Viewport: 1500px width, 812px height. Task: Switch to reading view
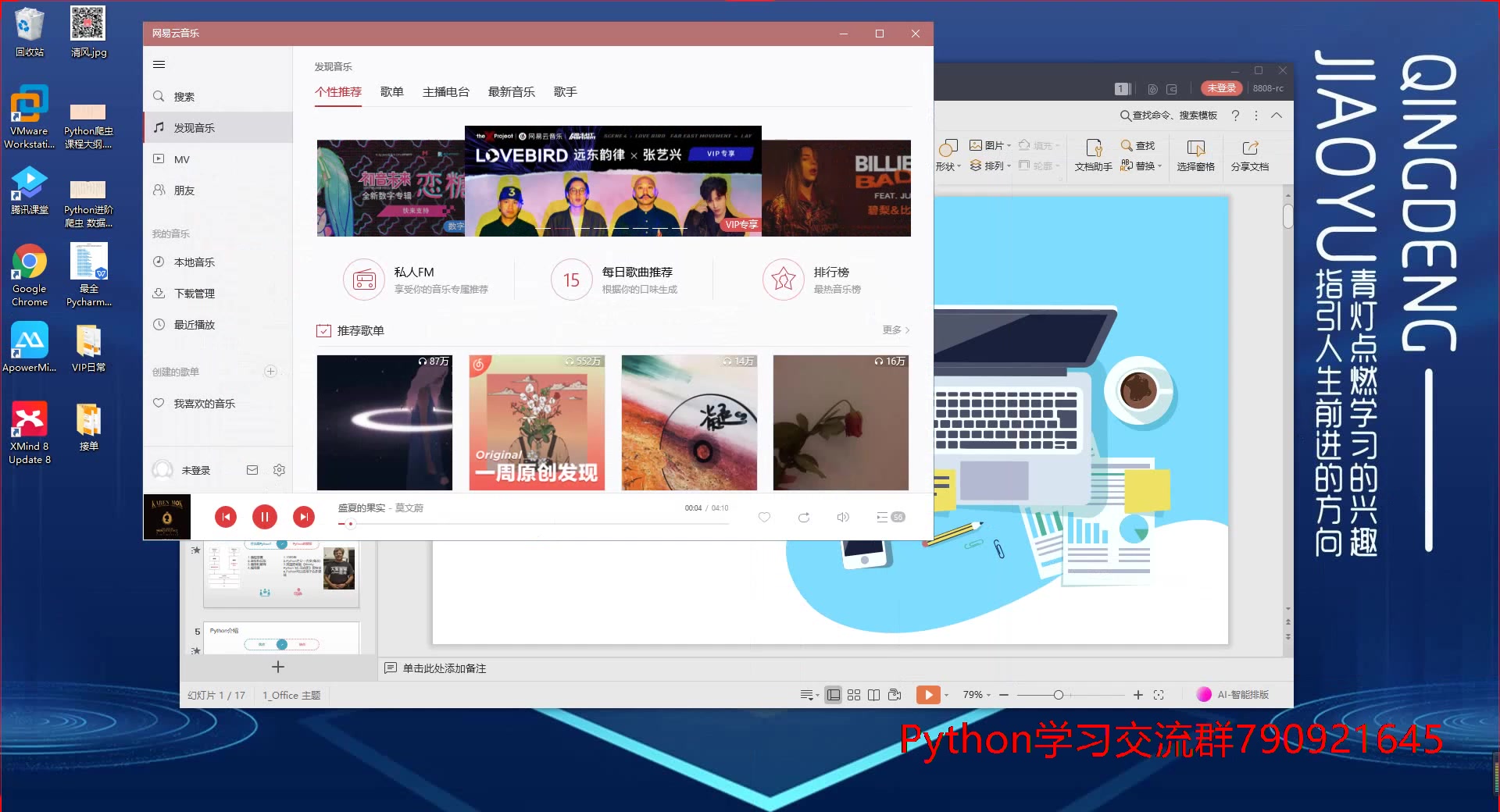click(x=873, y=695)
